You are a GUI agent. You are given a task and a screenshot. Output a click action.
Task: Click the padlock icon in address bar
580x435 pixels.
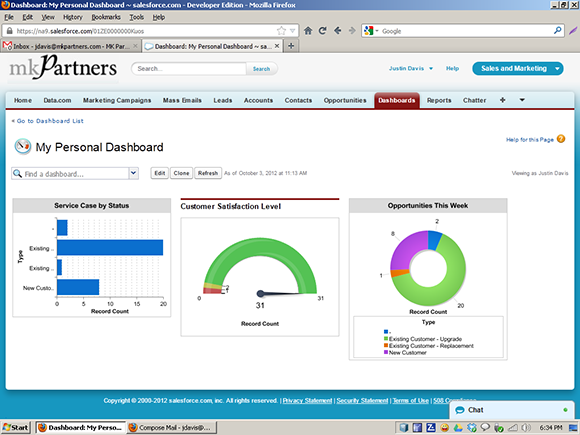pyautogui.click(x=10, y=31)
